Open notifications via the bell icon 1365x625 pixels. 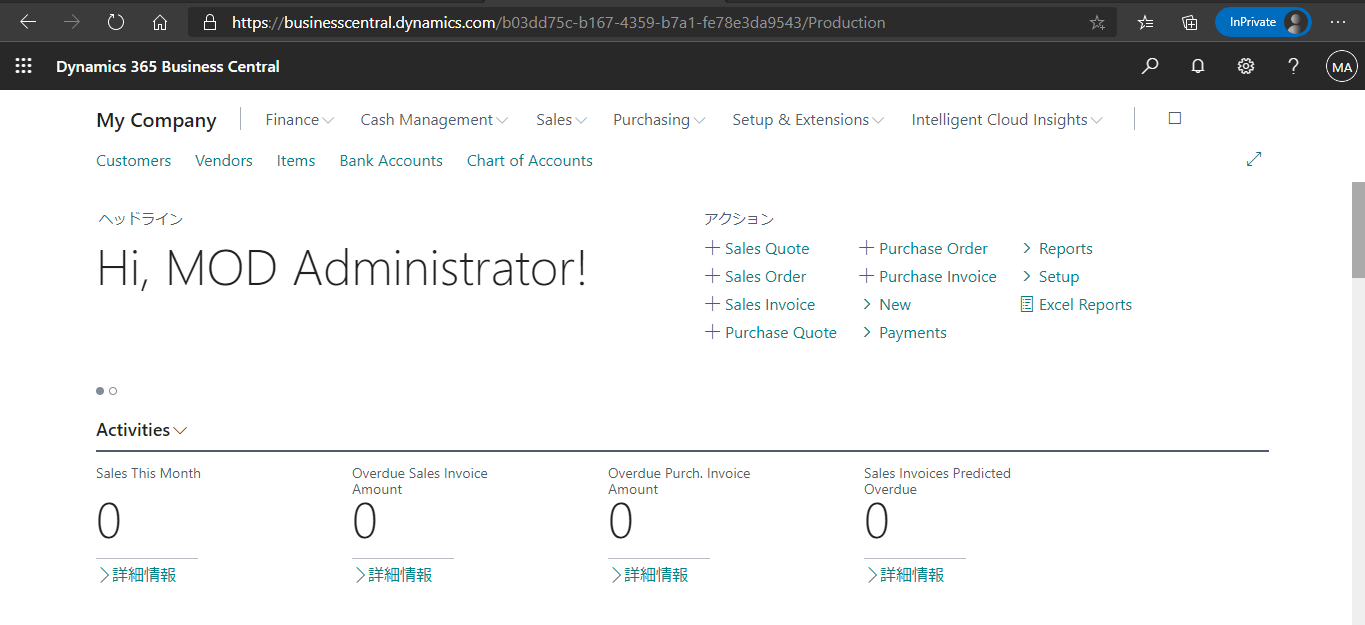[1197, 66]
